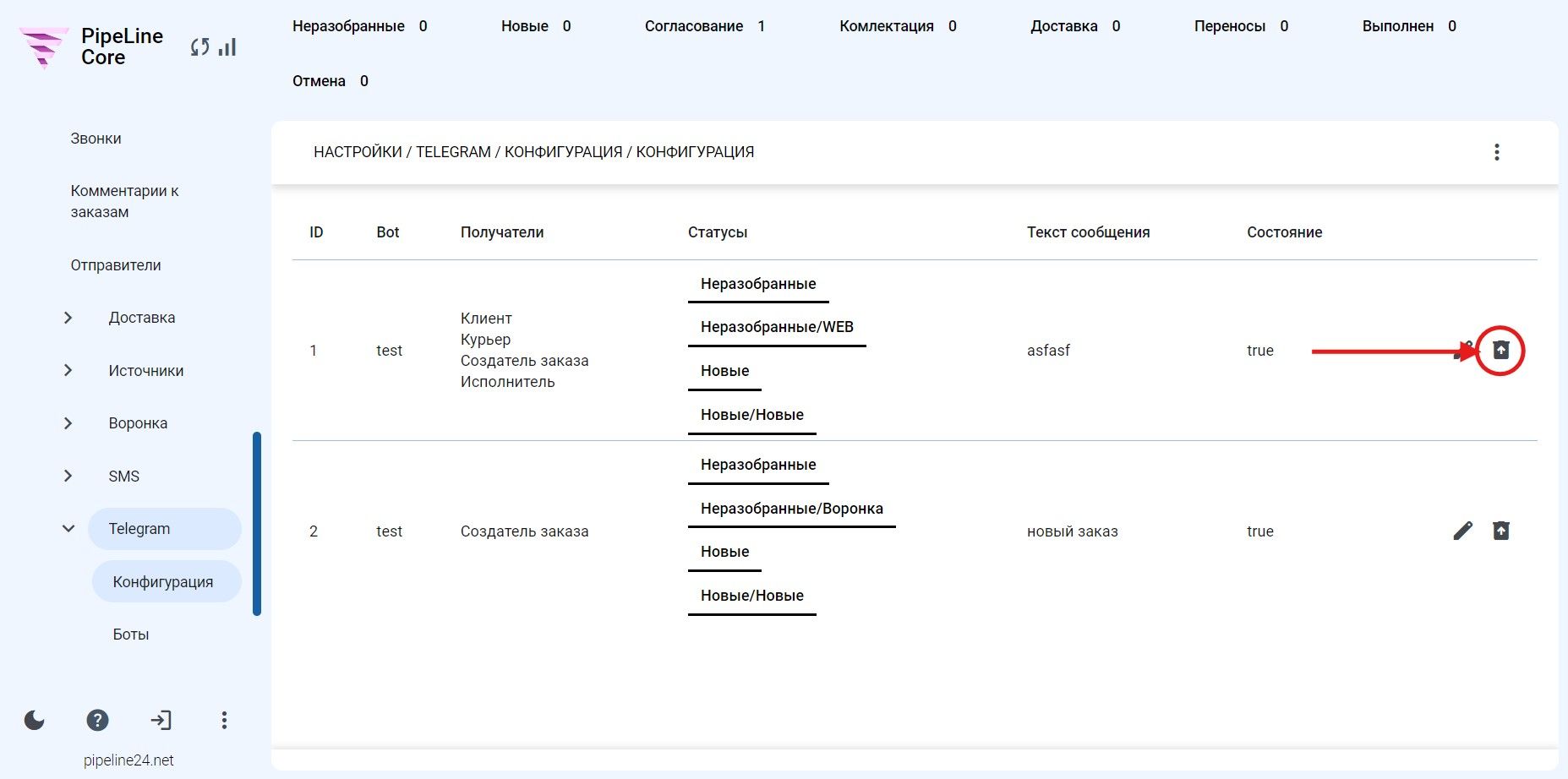The height and width of the screenshot is (779, 1568).
Task: Open Комментарии к заказам menu item
Action: point(124,201)
